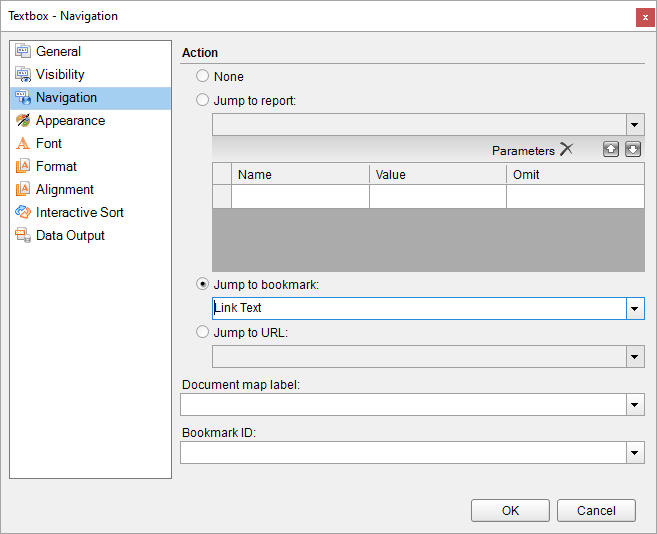
Task: Move parameter down with arrow icon
Action: click(x=633, y=149)
